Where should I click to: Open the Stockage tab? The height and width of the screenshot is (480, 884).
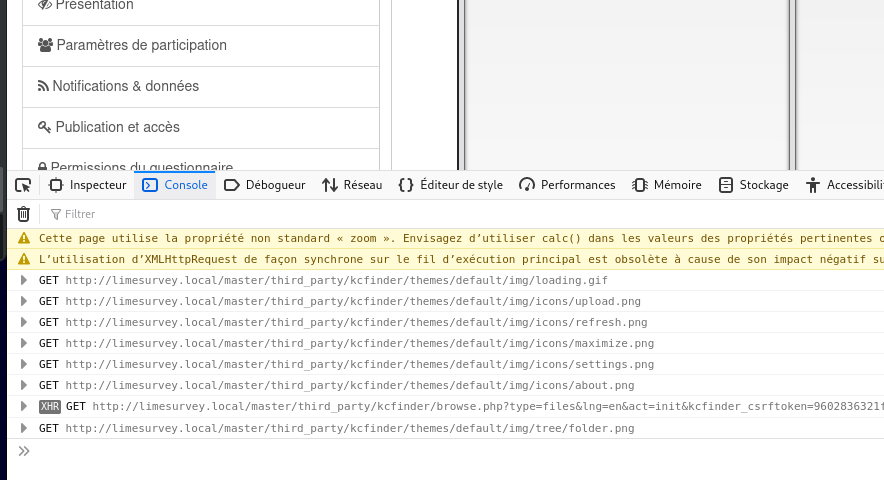754,185
